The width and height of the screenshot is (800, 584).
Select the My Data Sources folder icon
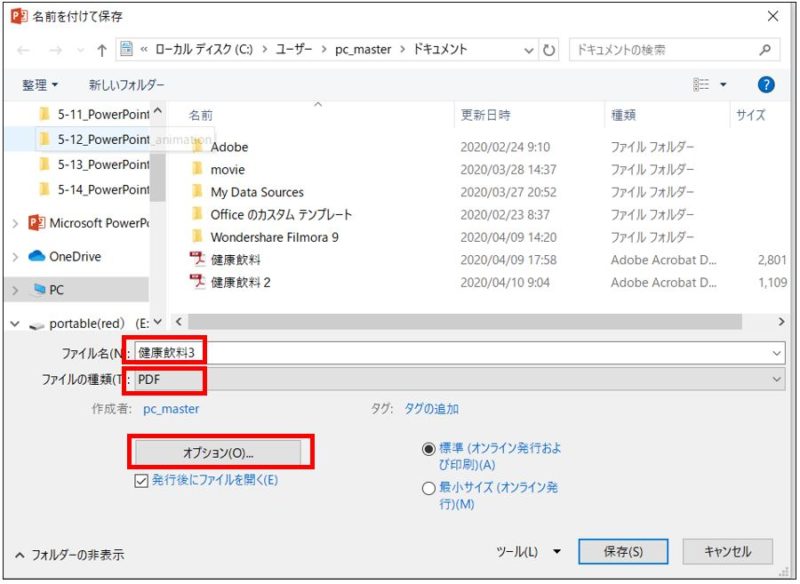pos(197,191)
